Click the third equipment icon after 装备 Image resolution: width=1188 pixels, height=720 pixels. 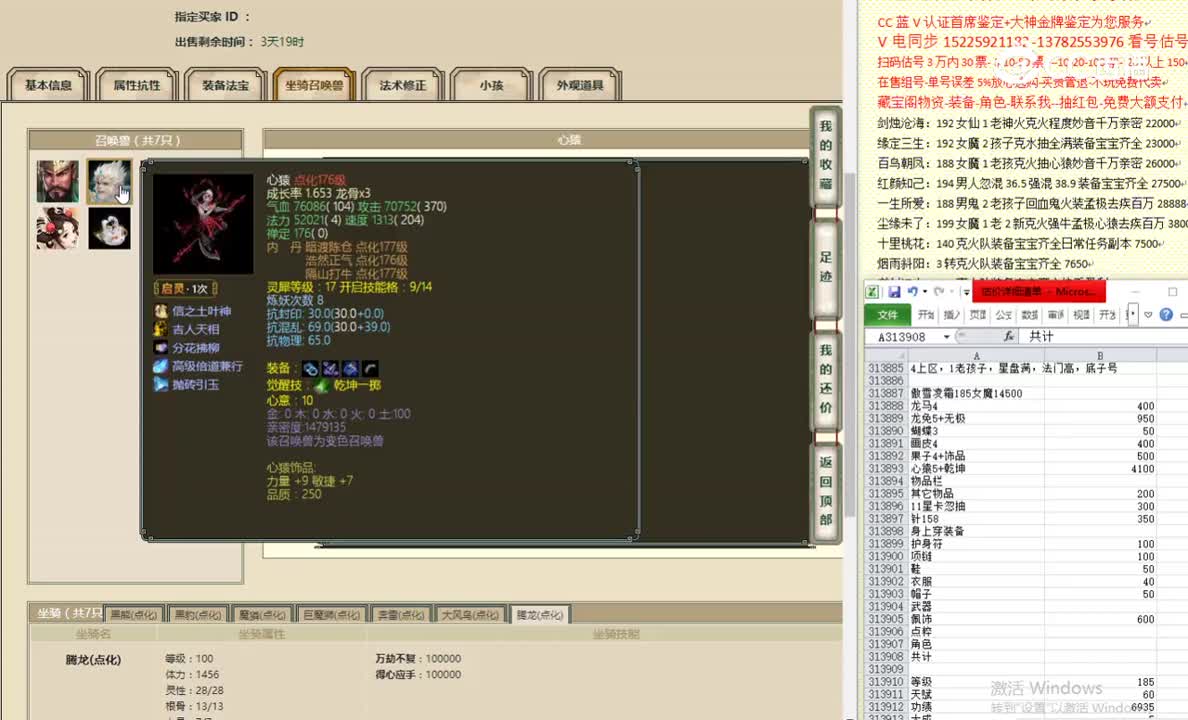[350, 368]
